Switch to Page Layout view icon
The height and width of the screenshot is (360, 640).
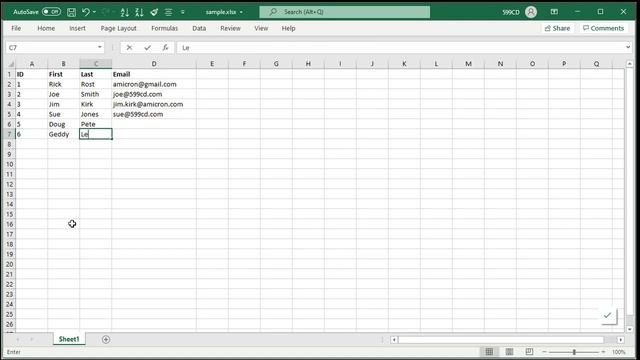[509, 351]
